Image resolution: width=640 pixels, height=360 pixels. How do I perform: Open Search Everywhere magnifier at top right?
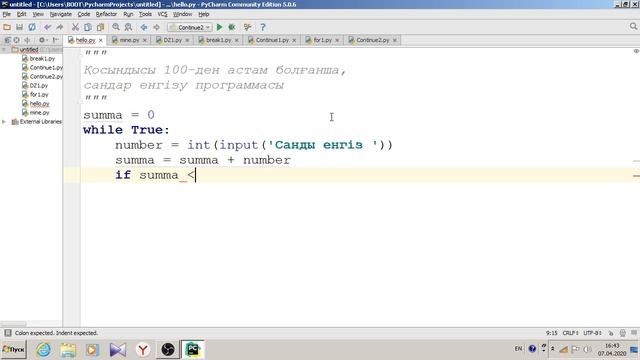[633, 27]
